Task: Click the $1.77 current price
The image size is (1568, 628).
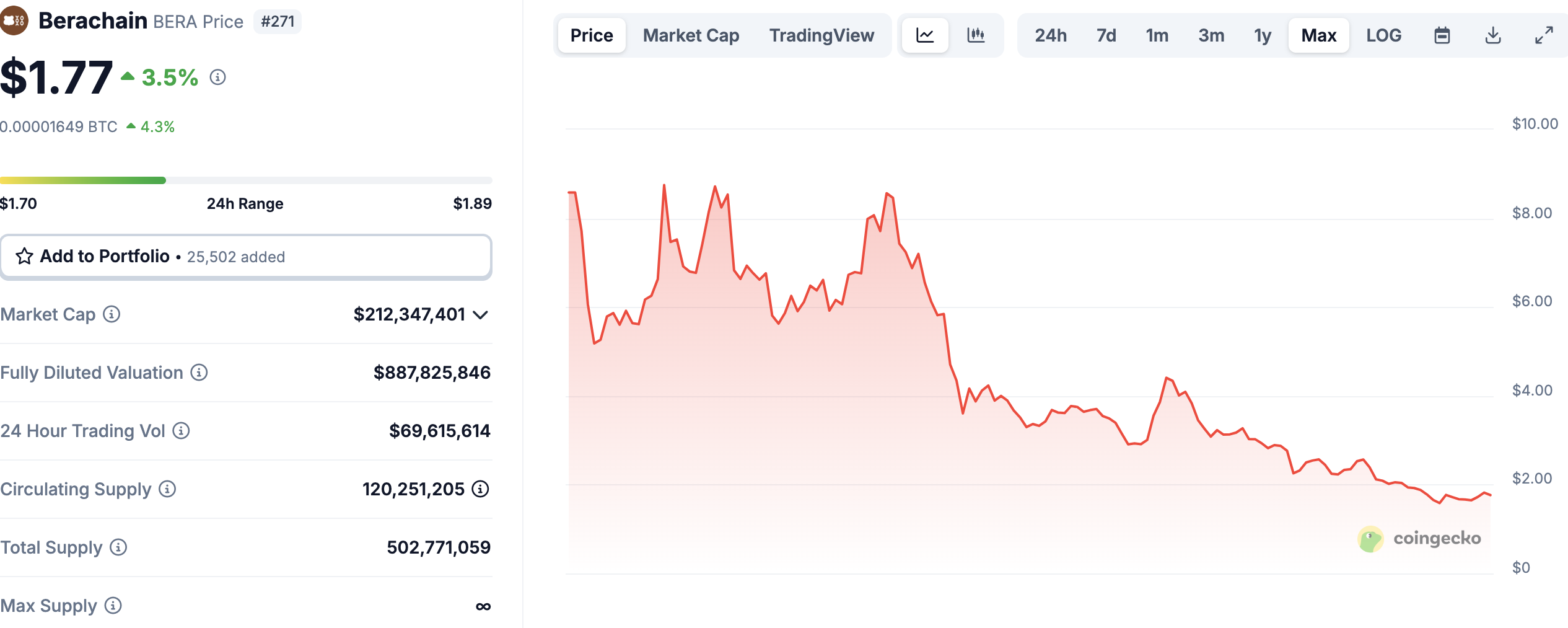Action: (56, 77)
